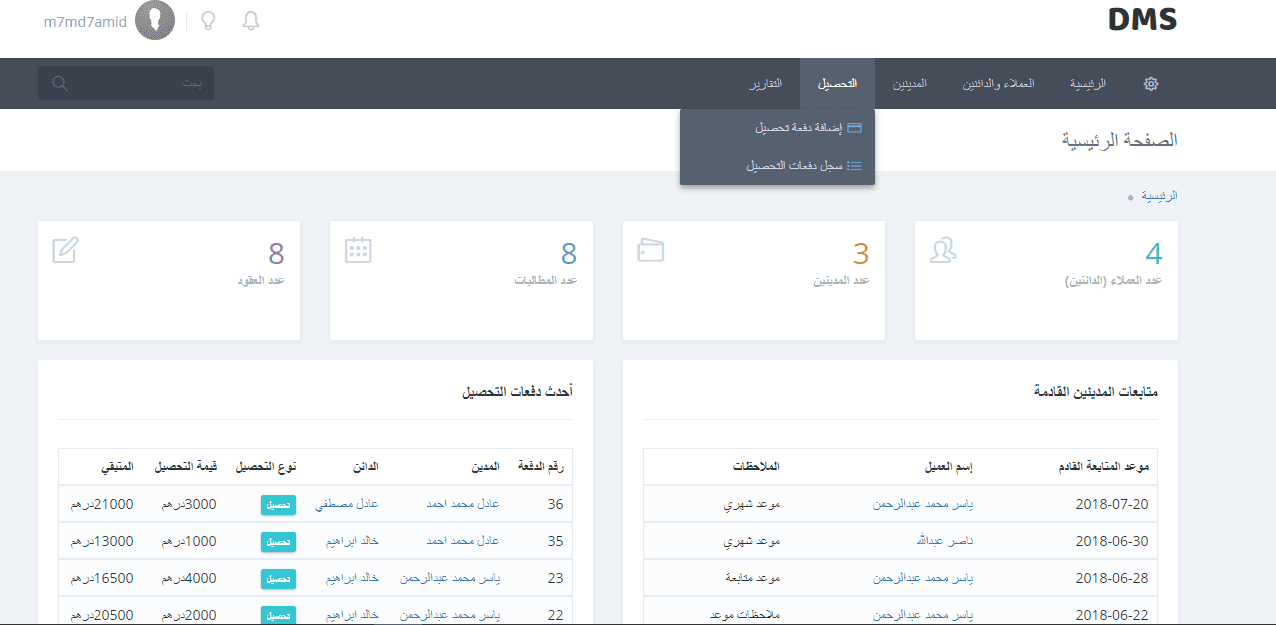Click الرئيسية breadcrumb link
This screenshot has width=1276, height=625.
(1160, 196)
